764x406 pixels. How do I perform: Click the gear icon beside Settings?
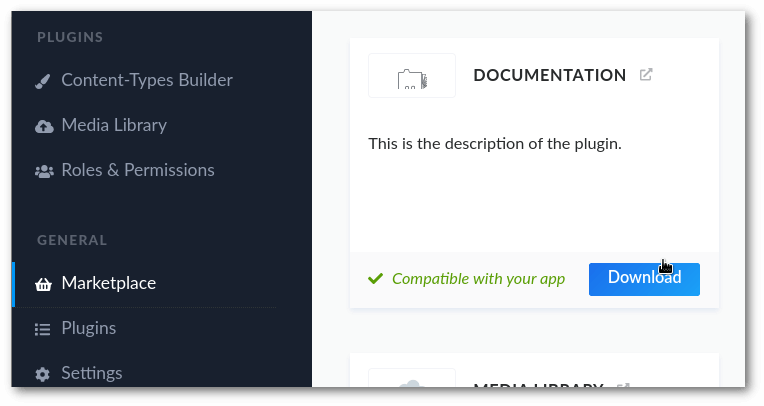point(43,374)
